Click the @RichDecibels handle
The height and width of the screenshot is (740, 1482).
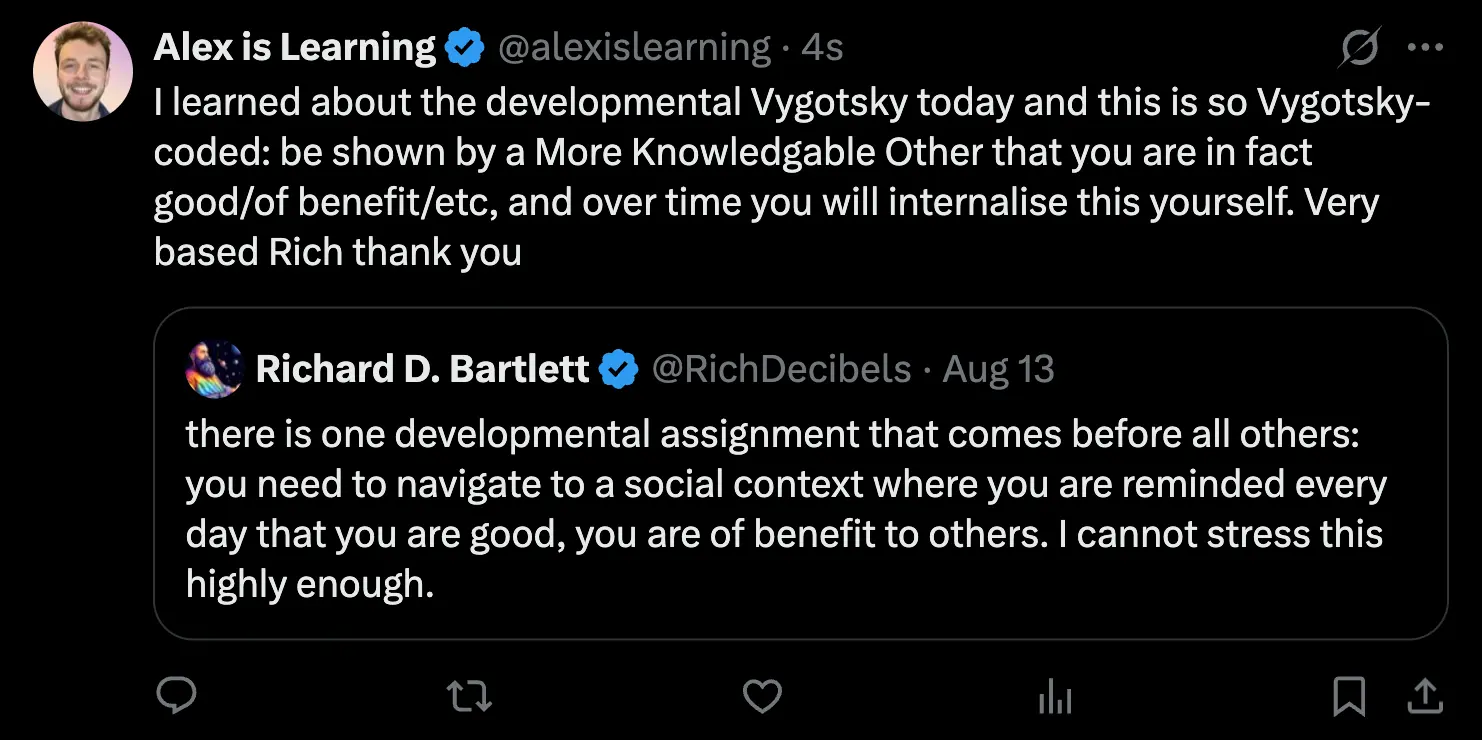click(781, 369)
